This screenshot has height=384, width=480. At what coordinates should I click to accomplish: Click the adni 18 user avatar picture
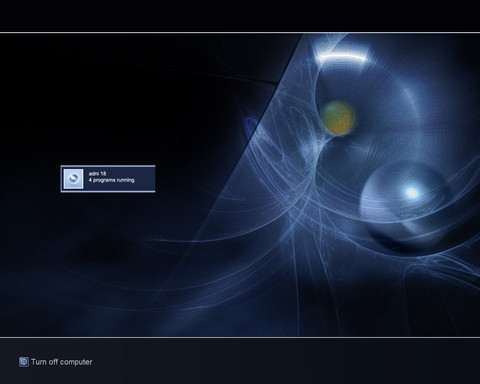73,179
